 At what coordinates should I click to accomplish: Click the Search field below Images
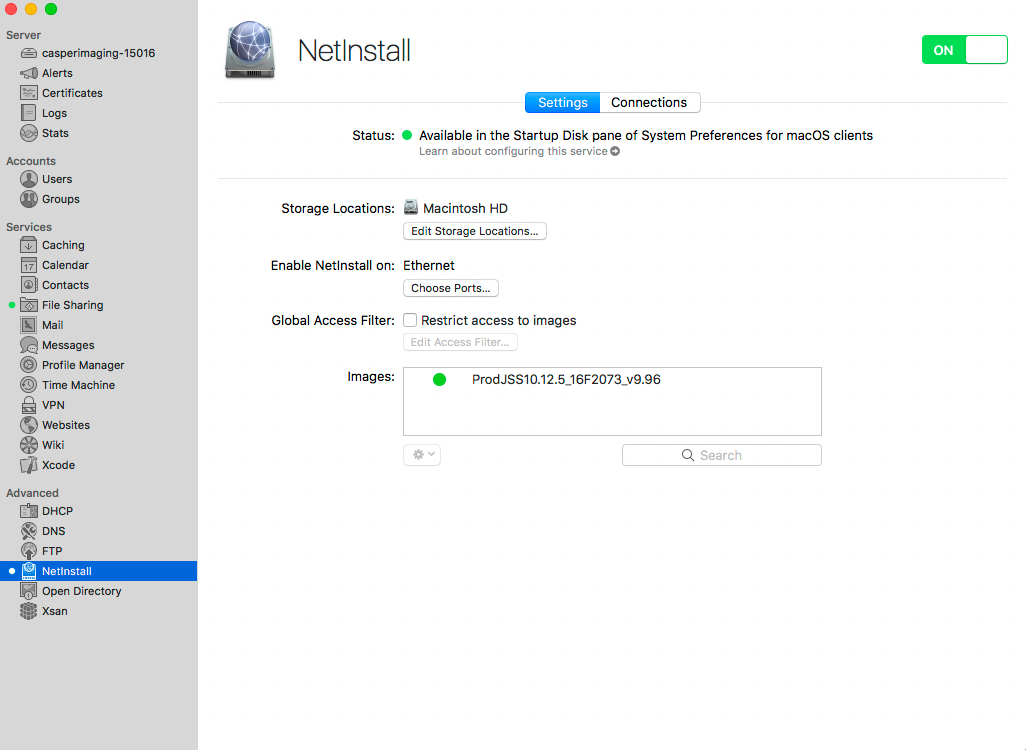(x=722, y=455)
